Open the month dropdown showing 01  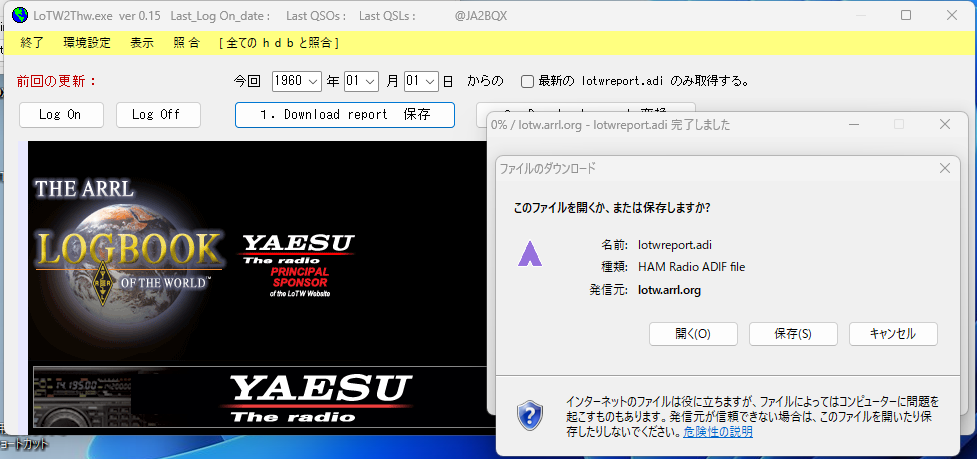point(361,81)
